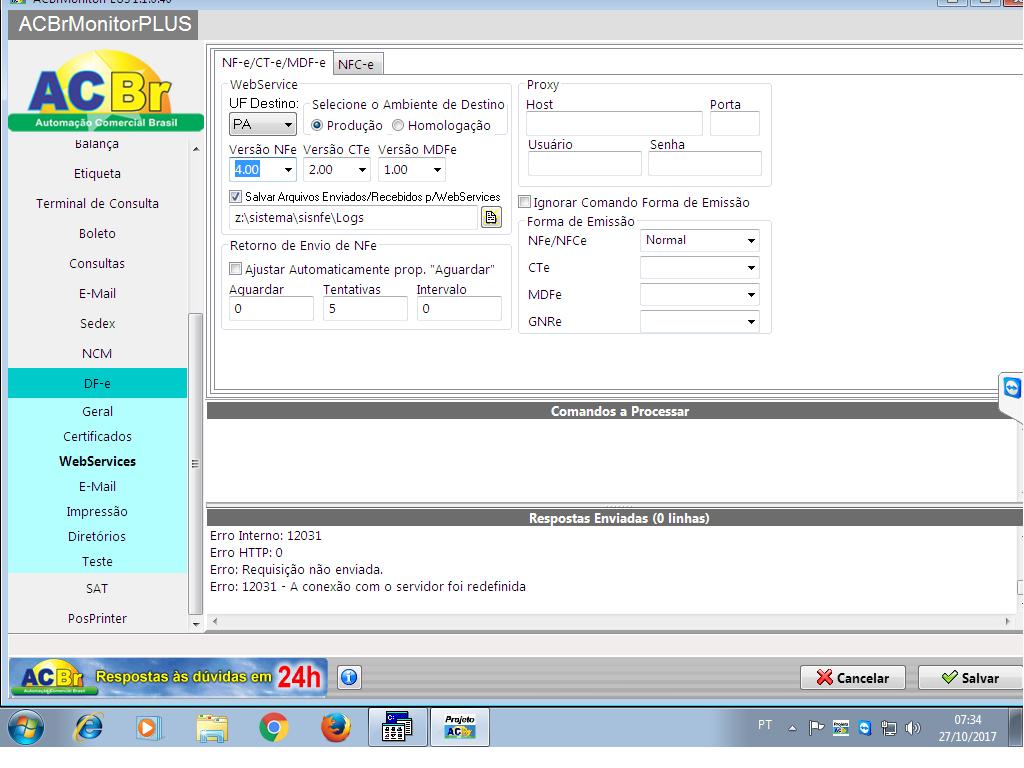Open Windows Media Player taskbar icon
Screen dimensions: 1024x768
click(148, 727)
